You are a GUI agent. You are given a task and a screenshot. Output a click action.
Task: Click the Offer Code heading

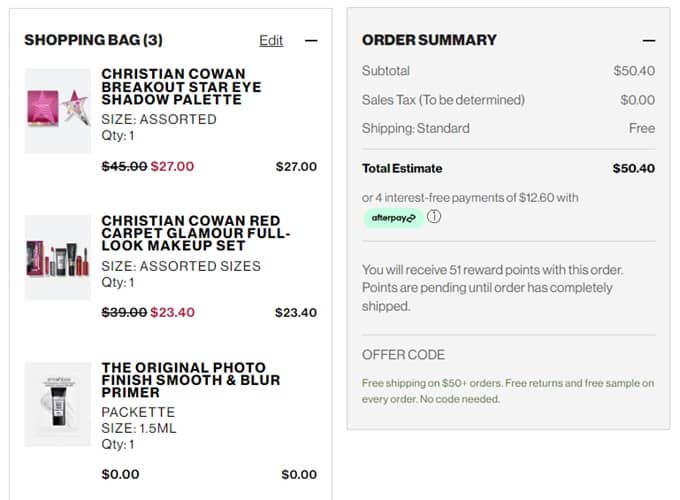(x=403, y=355)
